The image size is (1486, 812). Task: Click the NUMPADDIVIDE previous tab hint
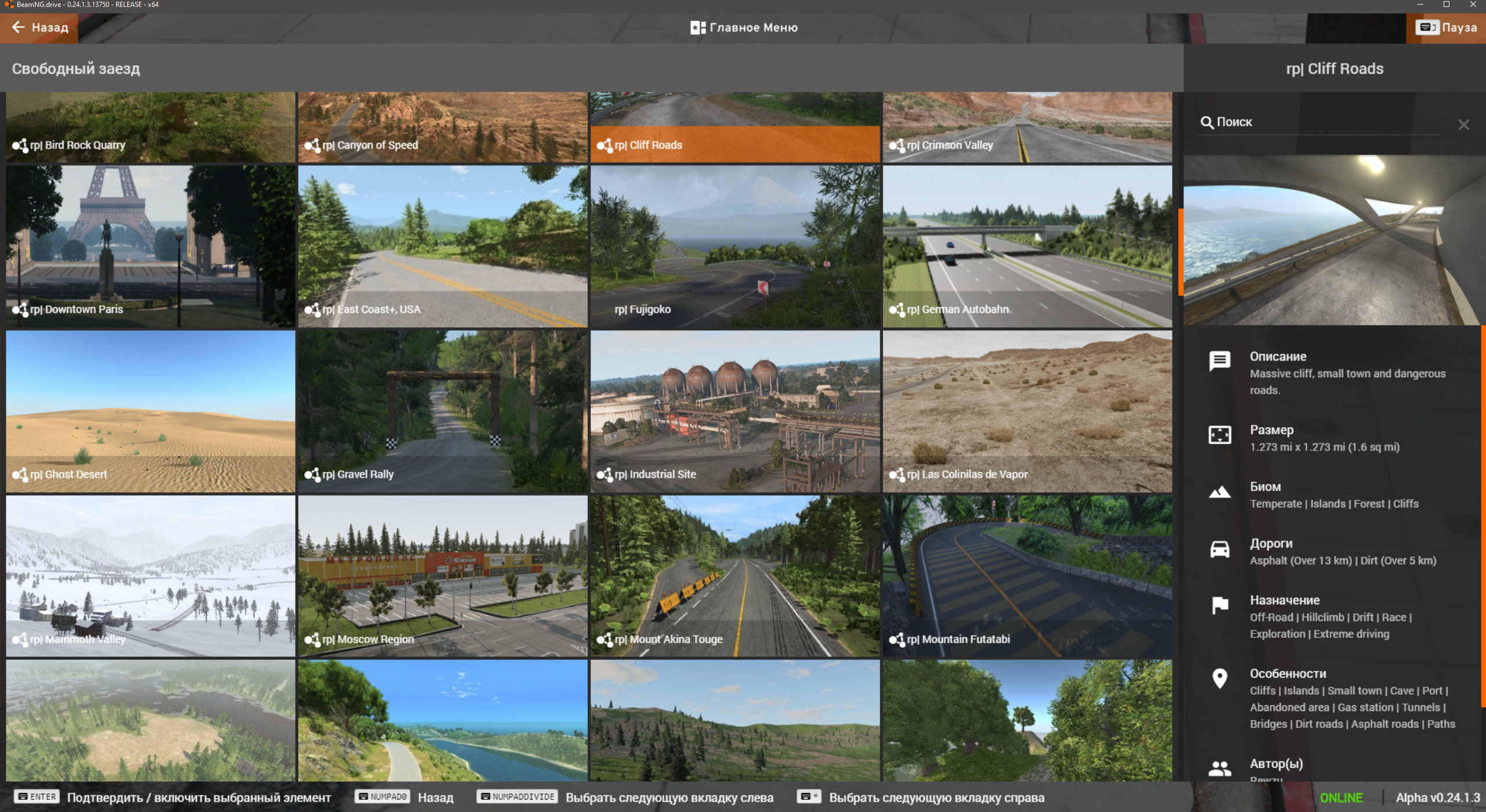coord(625,797)
